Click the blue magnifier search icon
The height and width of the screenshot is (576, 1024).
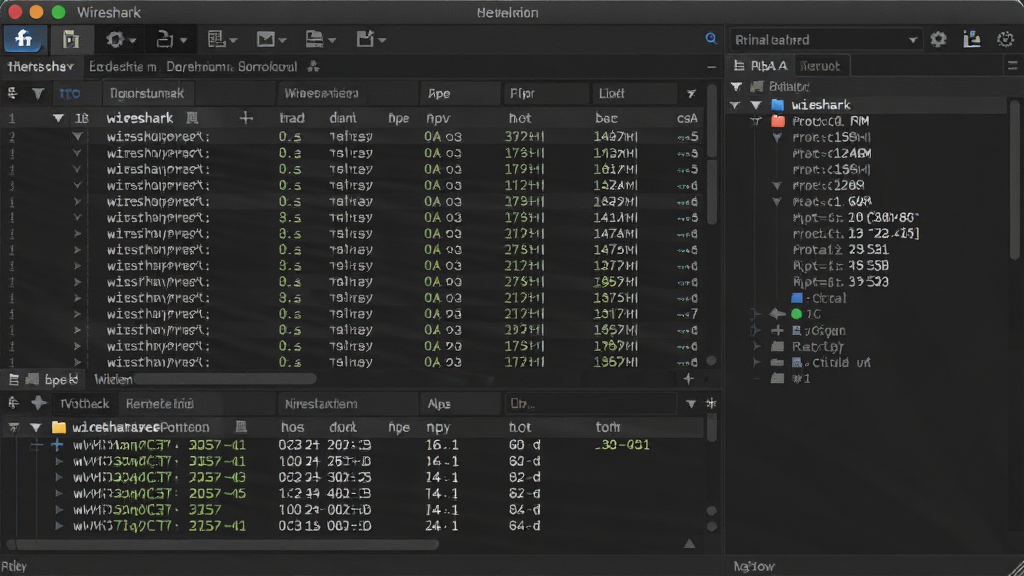coord(711,39)
